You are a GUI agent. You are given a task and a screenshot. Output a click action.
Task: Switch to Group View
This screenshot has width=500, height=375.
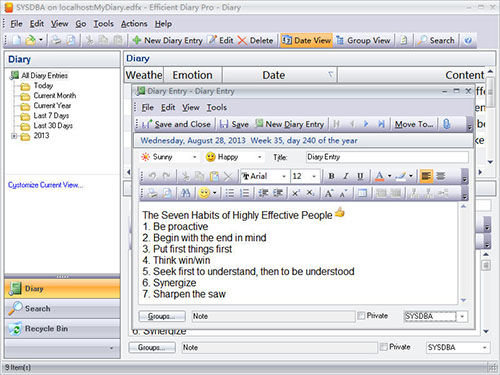click(363, 41)
